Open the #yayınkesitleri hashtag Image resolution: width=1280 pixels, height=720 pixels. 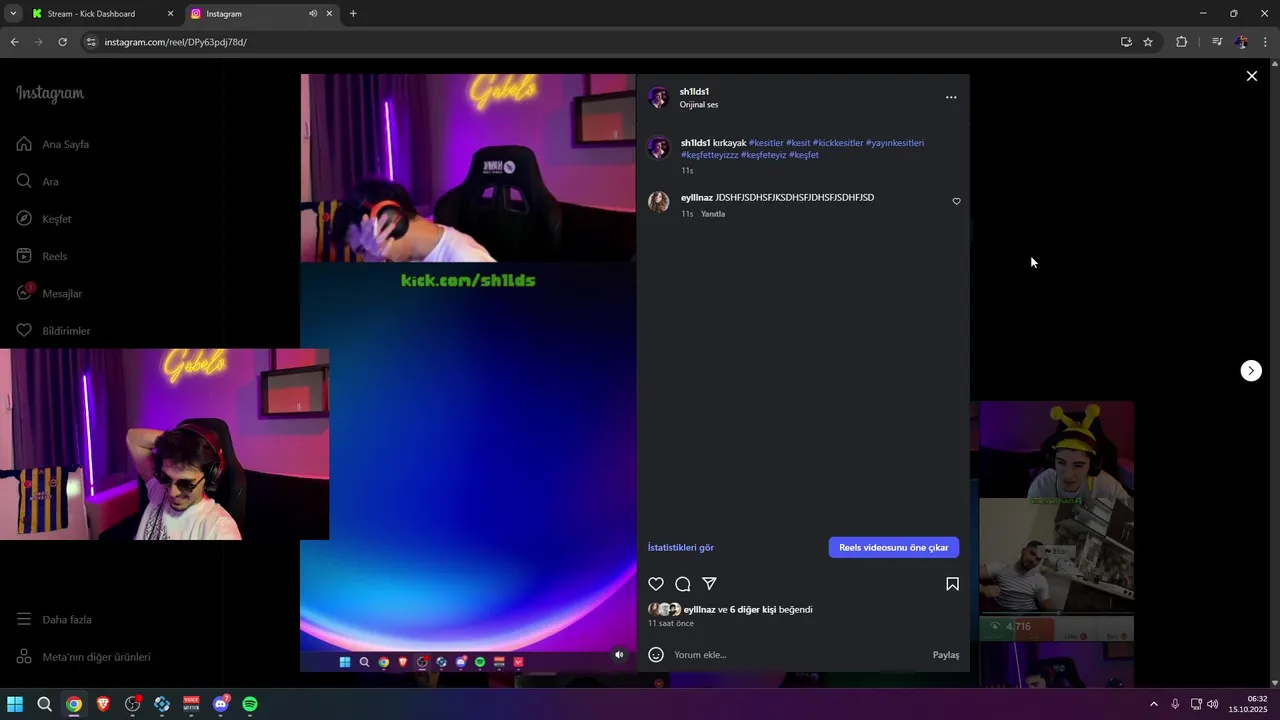pyautogui.click(x=895, y=143)
